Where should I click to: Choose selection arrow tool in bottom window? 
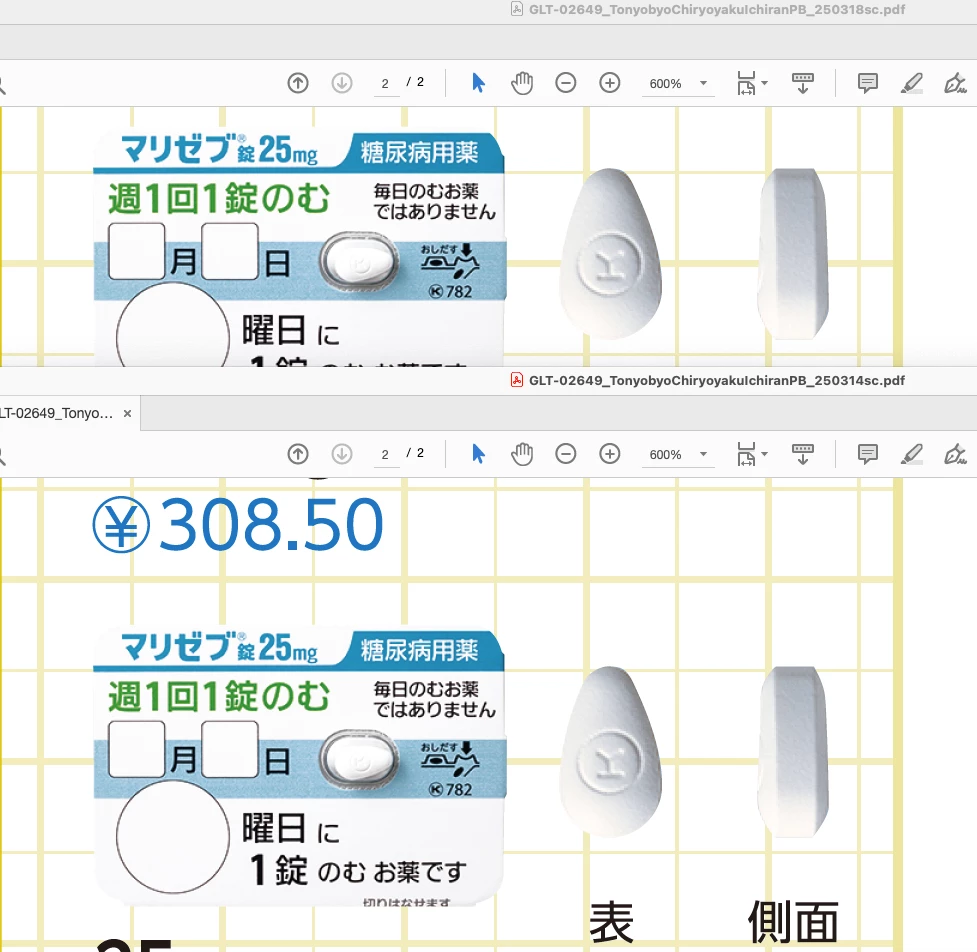coord(478,454)
